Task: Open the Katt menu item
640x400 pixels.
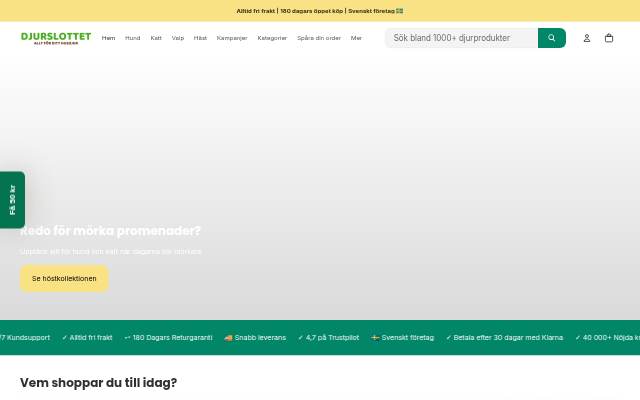Action: pyautogui.click(x=156, y=38)
